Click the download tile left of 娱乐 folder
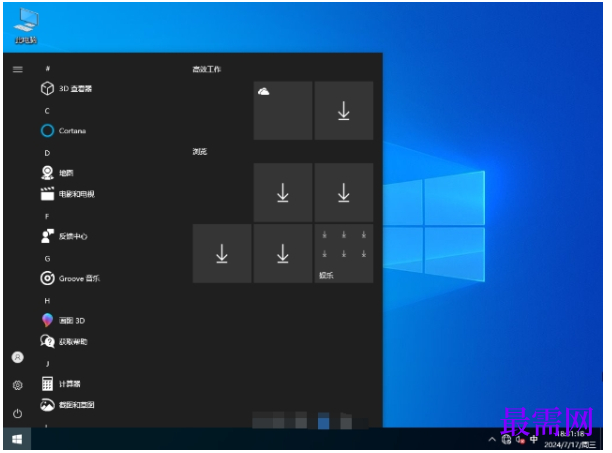The width and height of the screenshot is (612, 453). tap(283, 253)
